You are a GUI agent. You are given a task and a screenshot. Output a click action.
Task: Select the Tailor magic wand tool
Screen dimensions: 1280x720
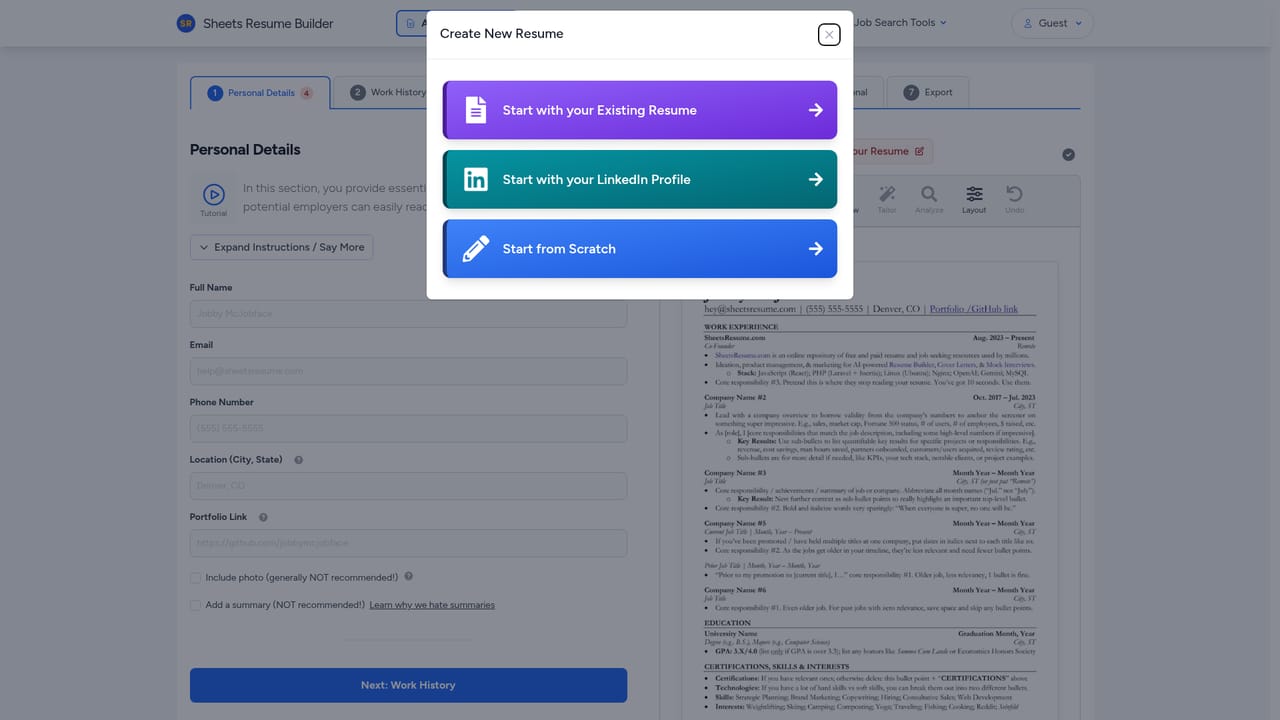pyautogui.click(x=886, y=199)
